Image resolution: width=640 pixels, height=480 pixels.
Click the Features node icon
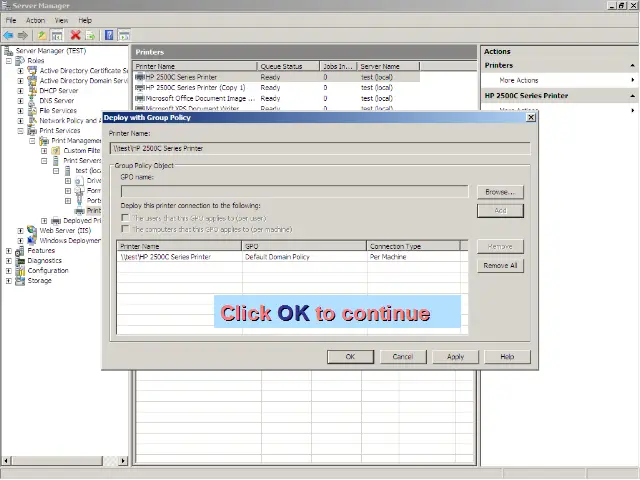[x=20, y=251]
